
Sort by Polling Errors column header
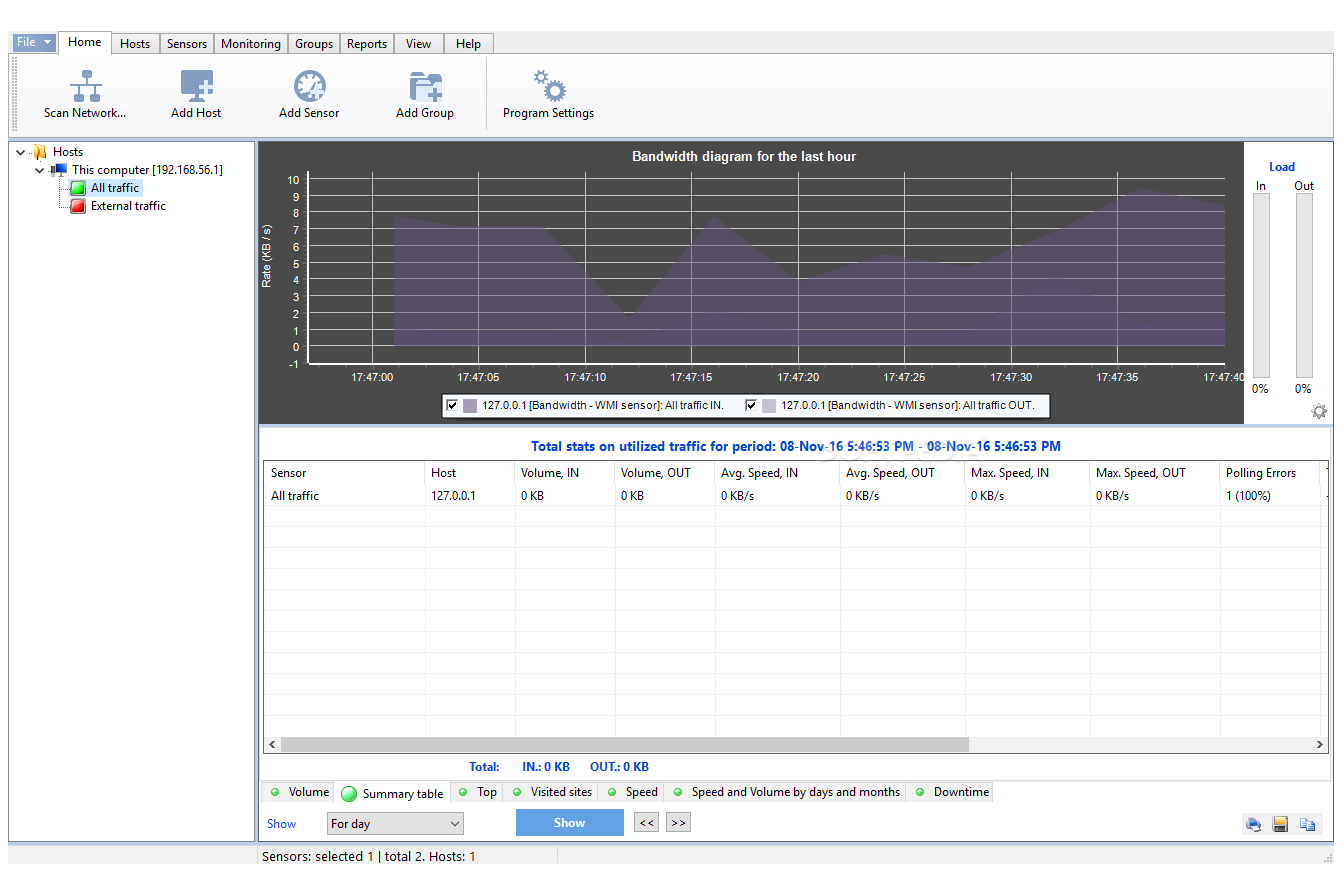1271,473
